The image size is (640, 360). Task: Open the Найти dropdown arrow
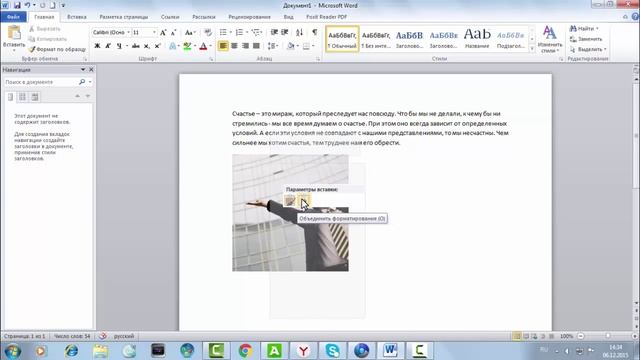coord(597,29)
